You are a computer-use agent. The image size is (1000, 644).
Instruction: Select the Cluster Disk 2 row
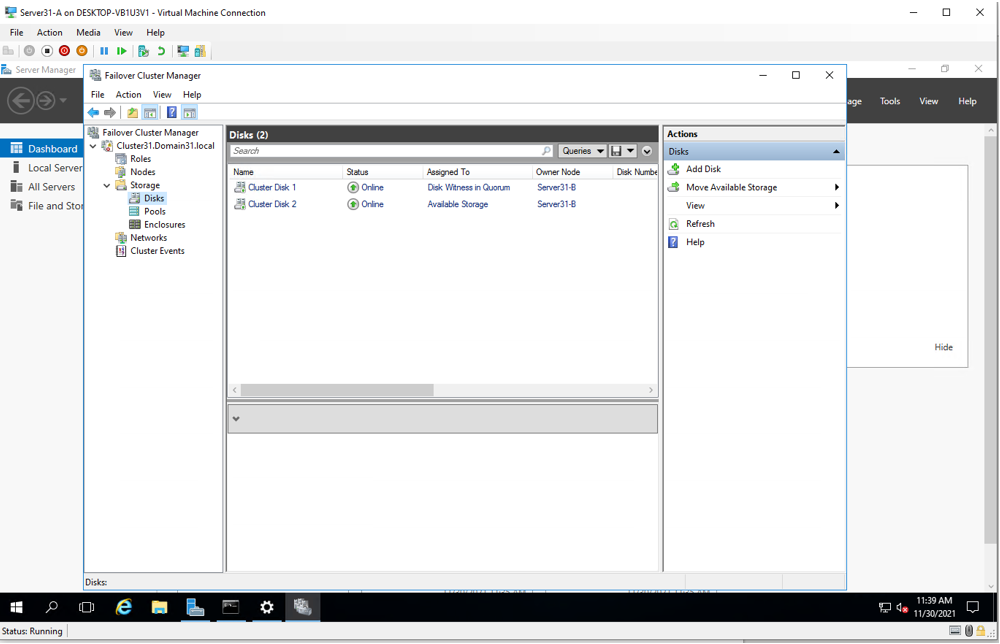pos(443,204)
